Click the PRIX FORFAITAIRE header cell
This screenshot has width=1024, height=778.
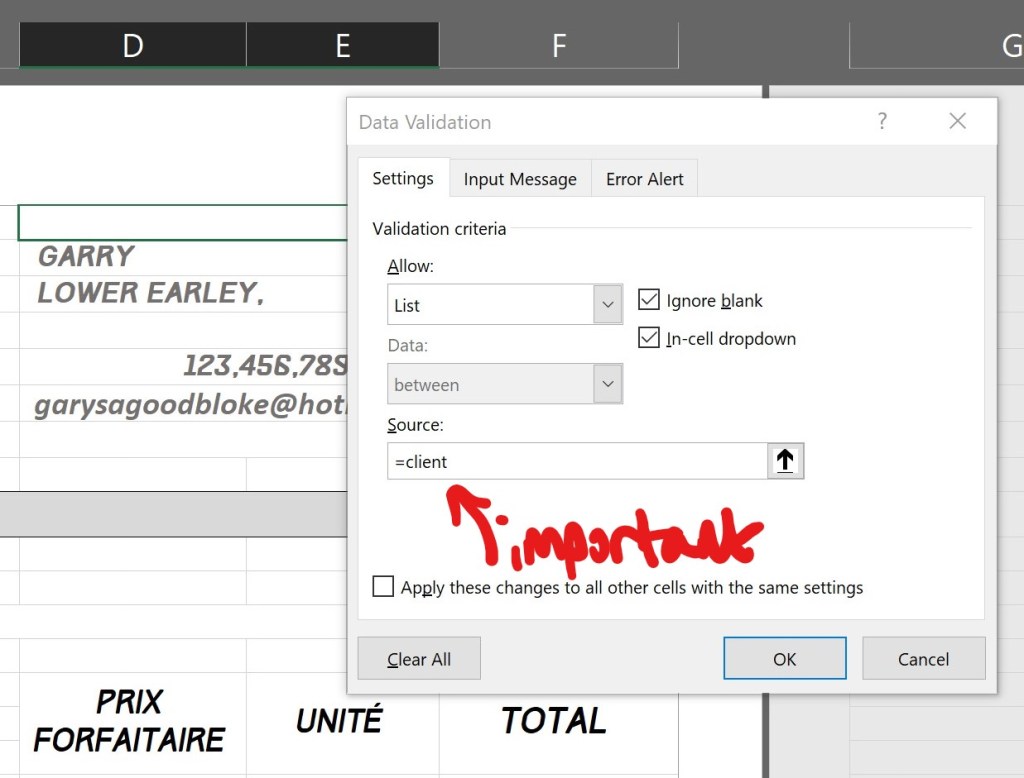(131, 720)
